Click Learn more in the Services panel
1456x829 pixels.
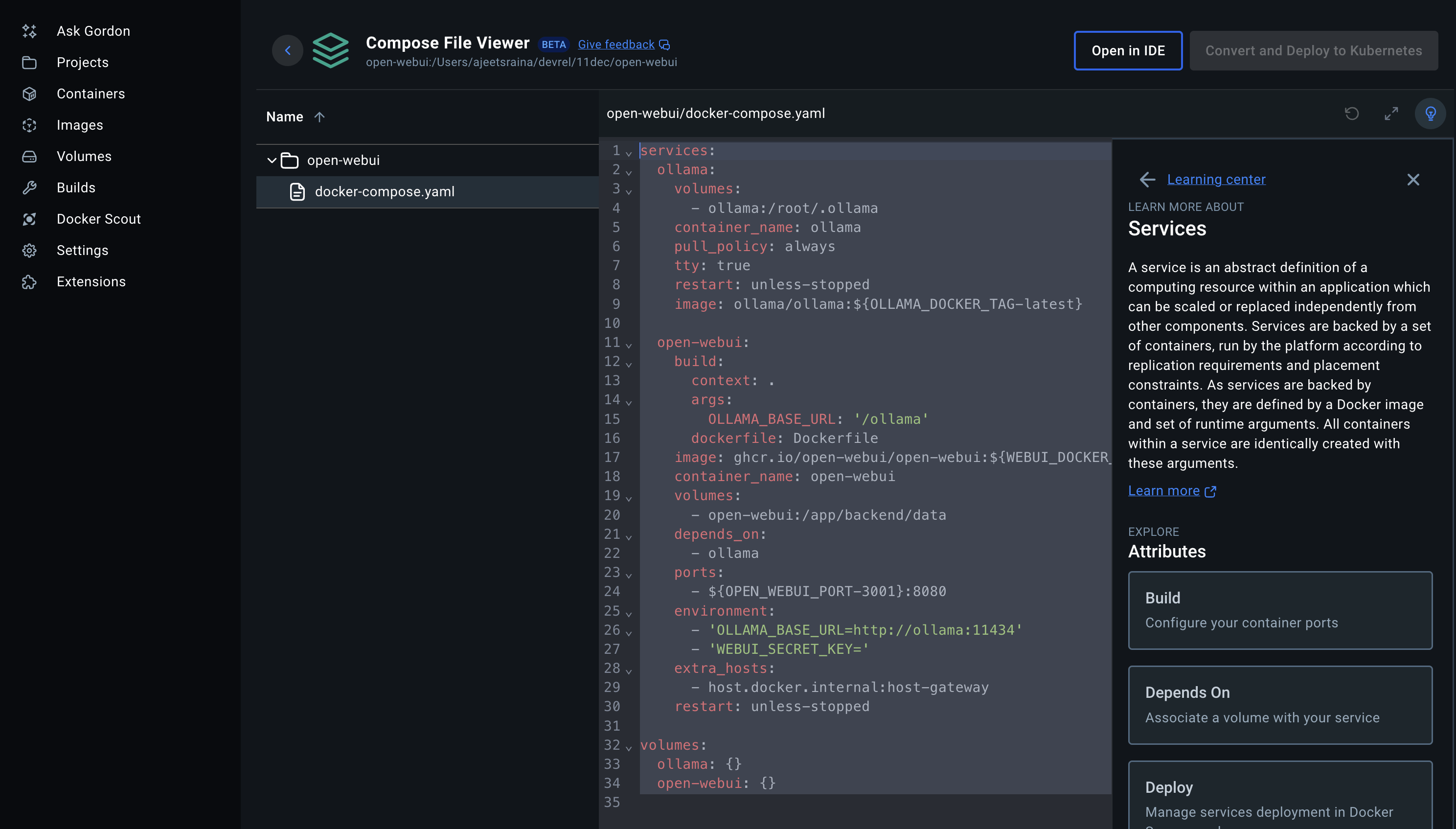[x=1164, y=490]
